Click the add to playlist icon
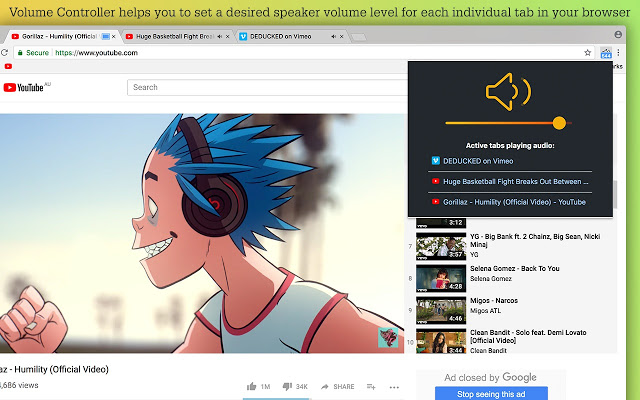Screen dimensions: 640x400 pos(371,386)
